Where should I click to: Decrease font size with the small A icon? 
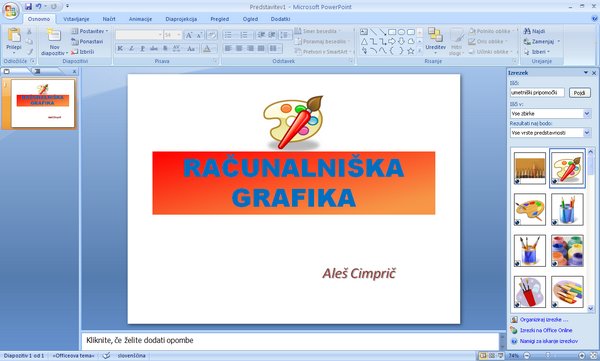point(199,35)
